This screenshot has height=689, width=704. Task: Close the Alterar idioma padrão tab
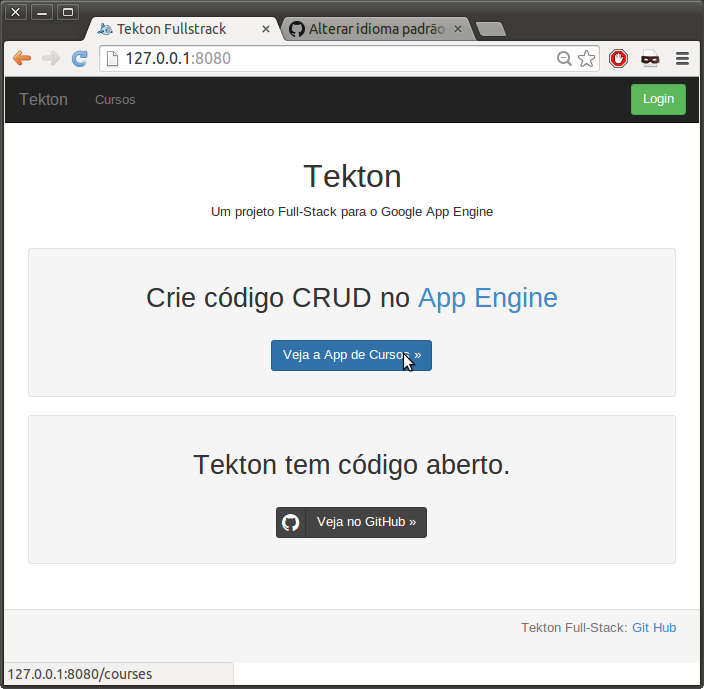458,29
